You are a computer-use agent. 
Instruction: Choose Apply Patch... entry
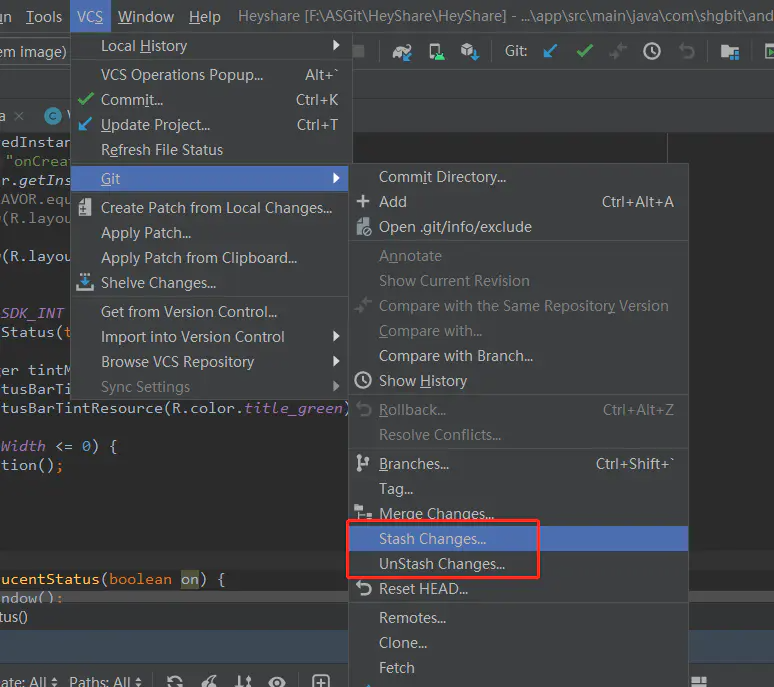pos(211,232)
